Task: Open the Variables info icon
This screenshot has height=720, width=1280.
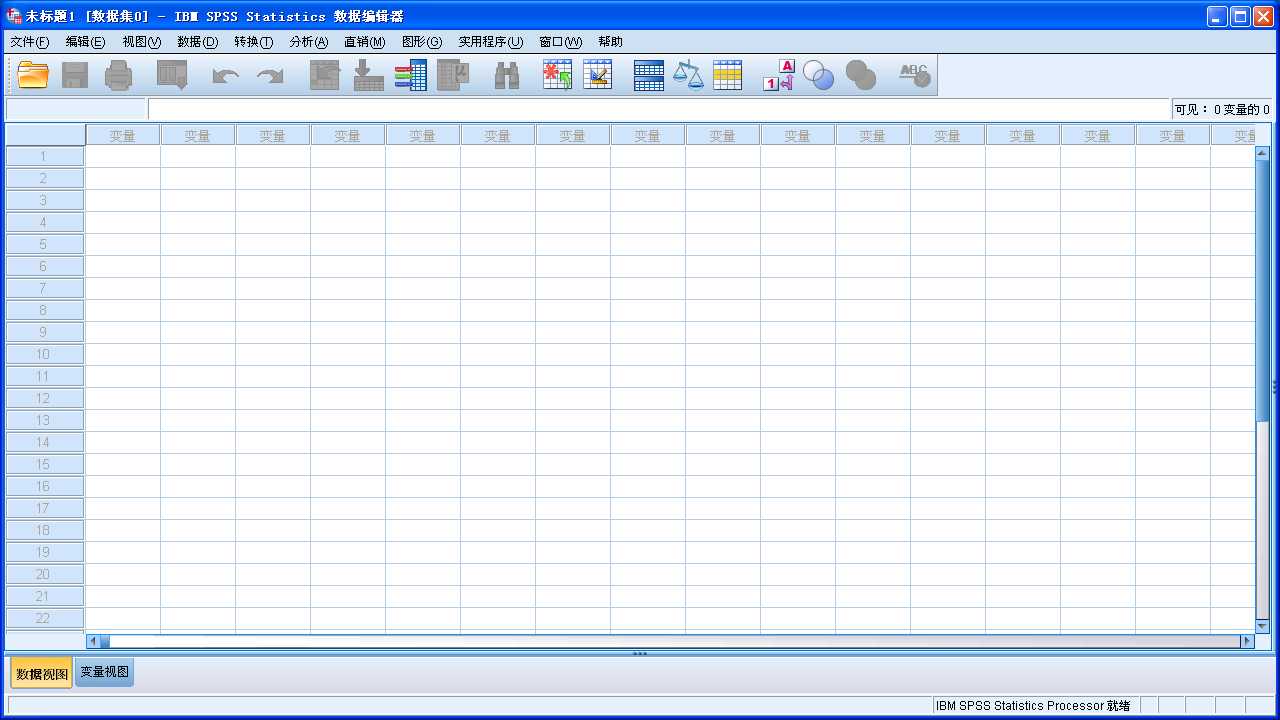Action: [x=411, y=75]
